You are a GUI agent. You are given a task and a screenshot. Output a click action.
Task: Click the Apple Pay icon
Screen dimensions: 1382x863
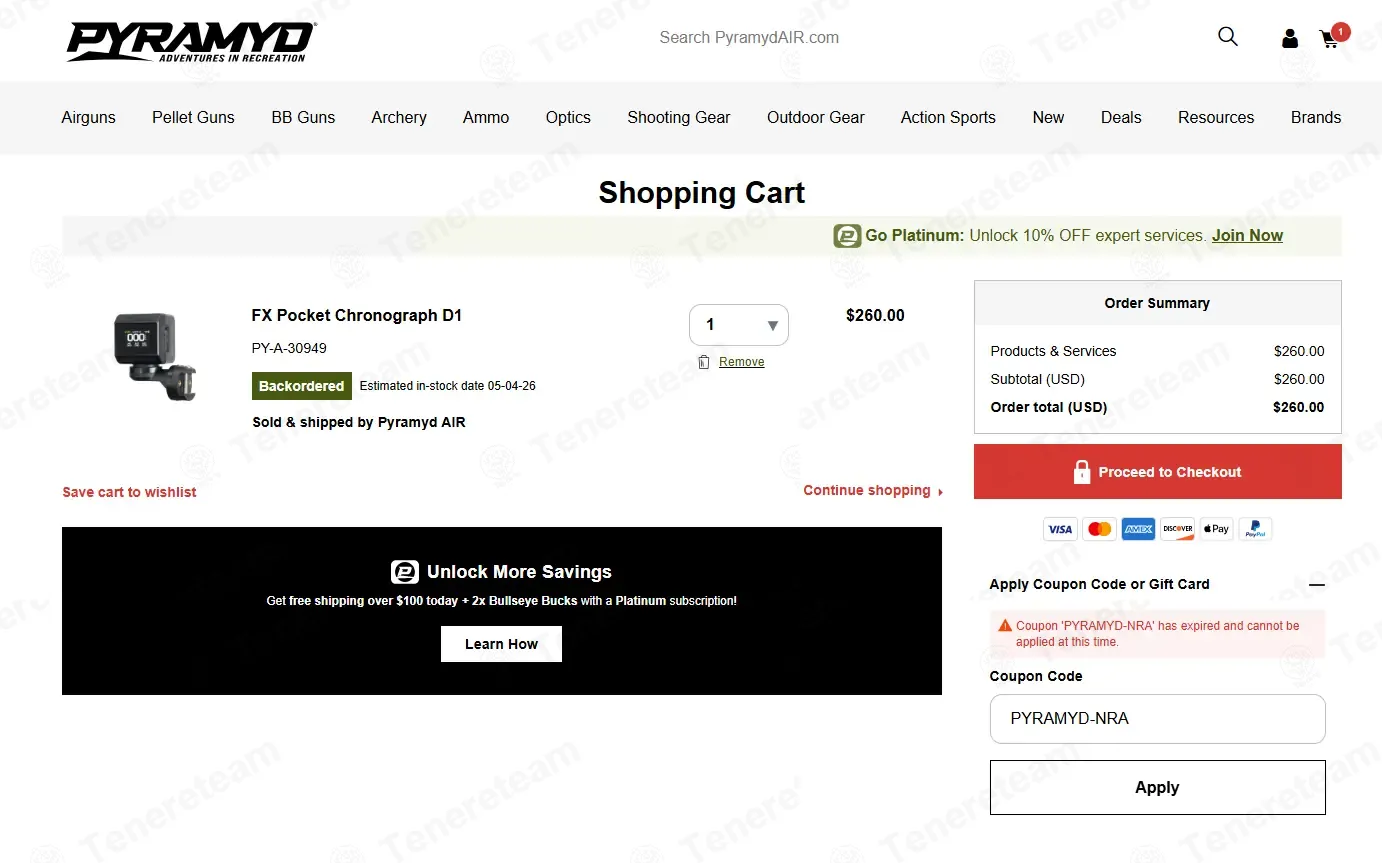[1216, 529]
